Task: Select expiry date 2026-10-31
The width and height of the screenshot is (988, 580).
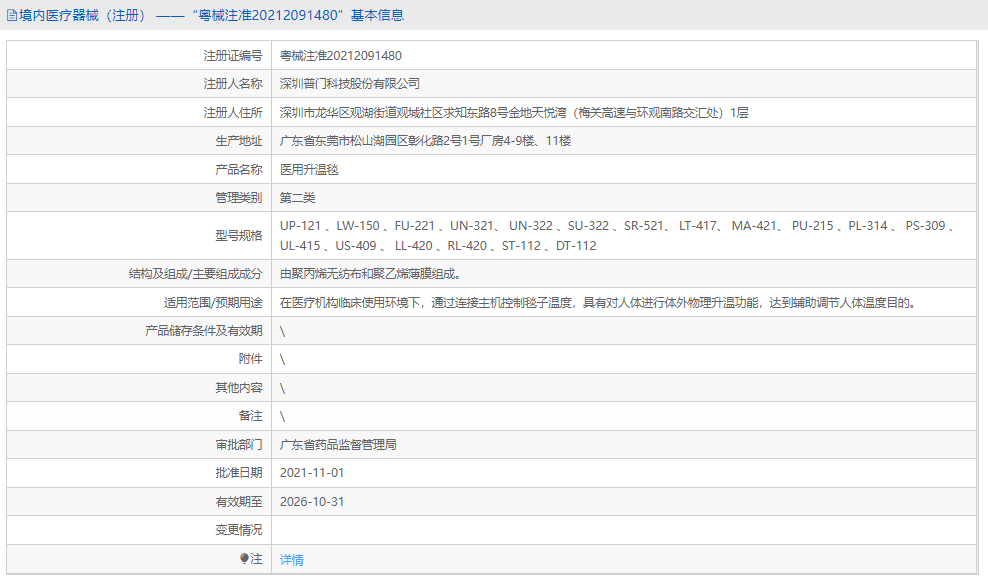Action: (312, 501)
